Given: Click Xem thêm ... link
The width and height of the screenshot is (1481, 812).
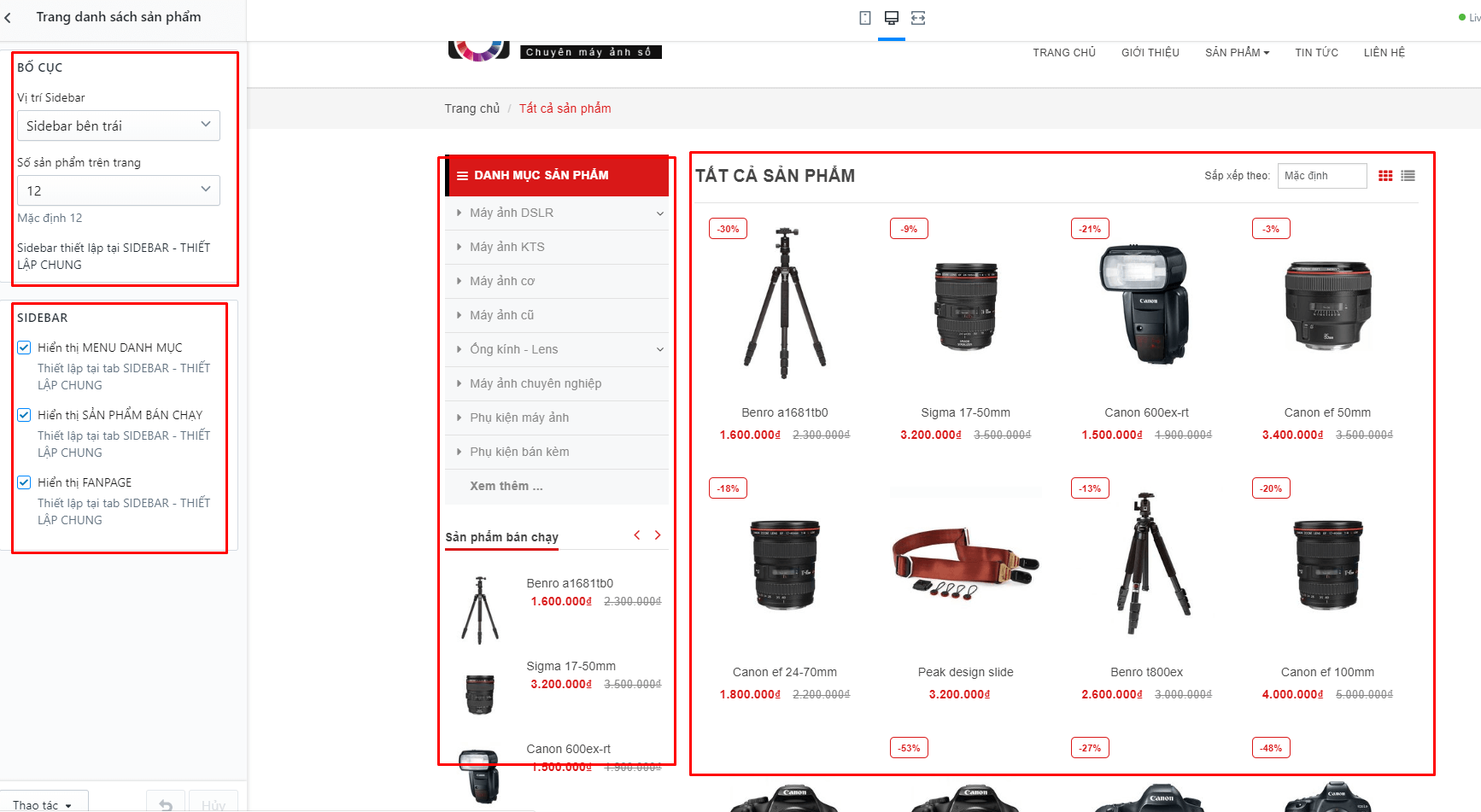Looking at the screenshot, I should [506, 486].
